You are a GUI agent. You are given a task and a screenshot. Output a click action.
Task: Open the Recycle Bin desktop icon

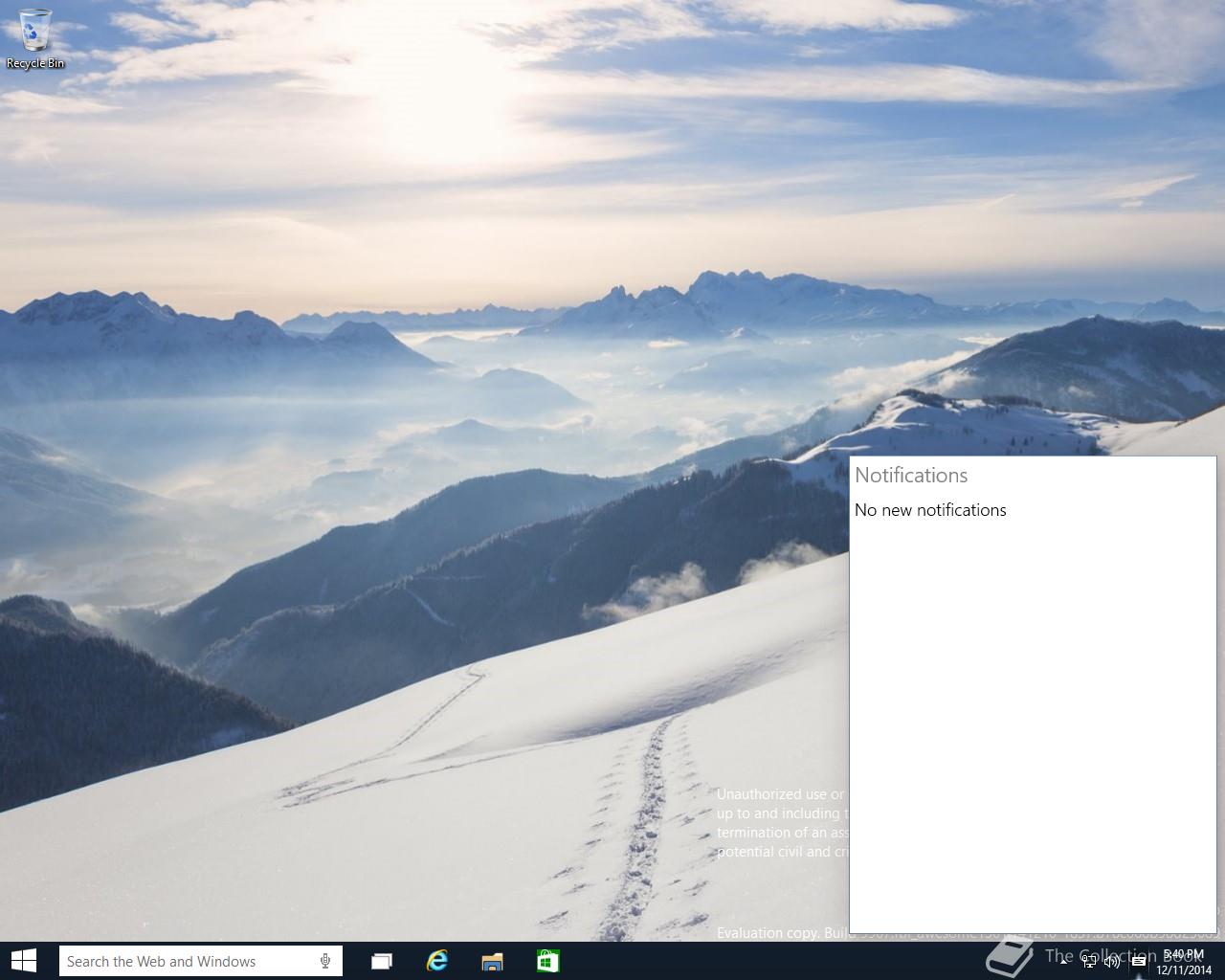point(35,38)
